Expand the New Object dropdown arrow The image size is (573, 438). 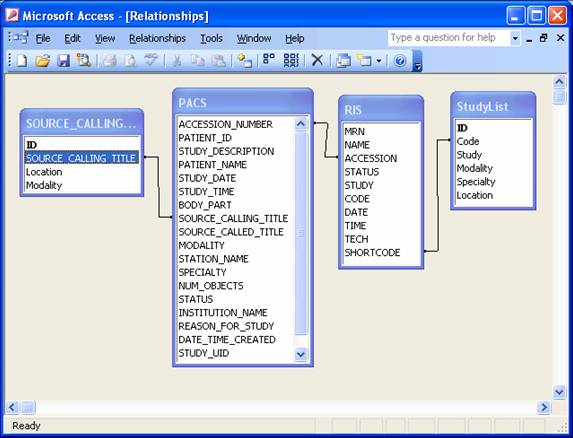pyautogui.click(x=379, y=61)
